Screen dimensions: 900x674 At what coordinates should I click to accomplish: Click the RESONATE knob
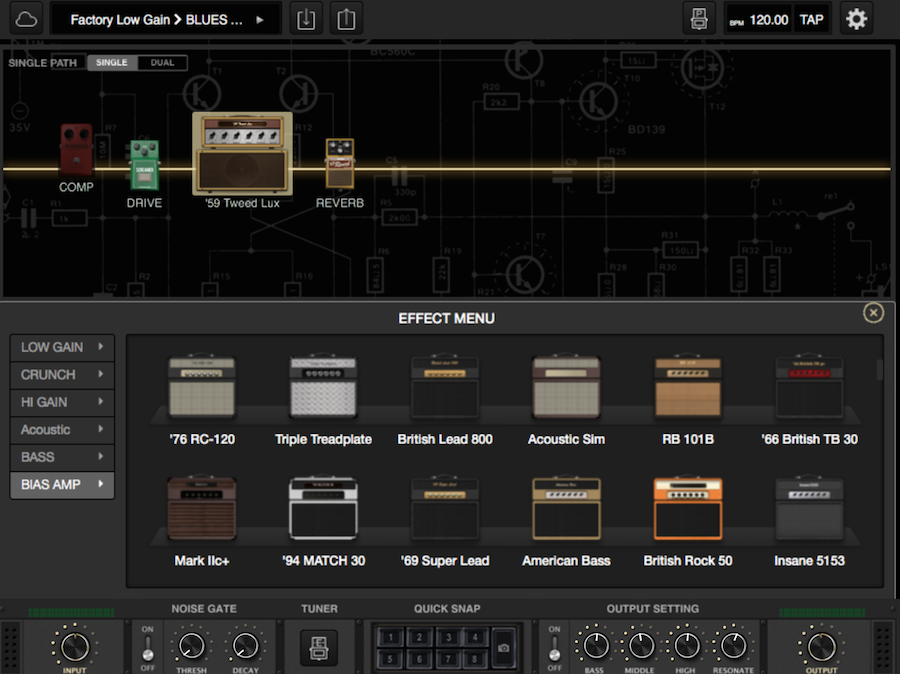click(x=732, y=646)
